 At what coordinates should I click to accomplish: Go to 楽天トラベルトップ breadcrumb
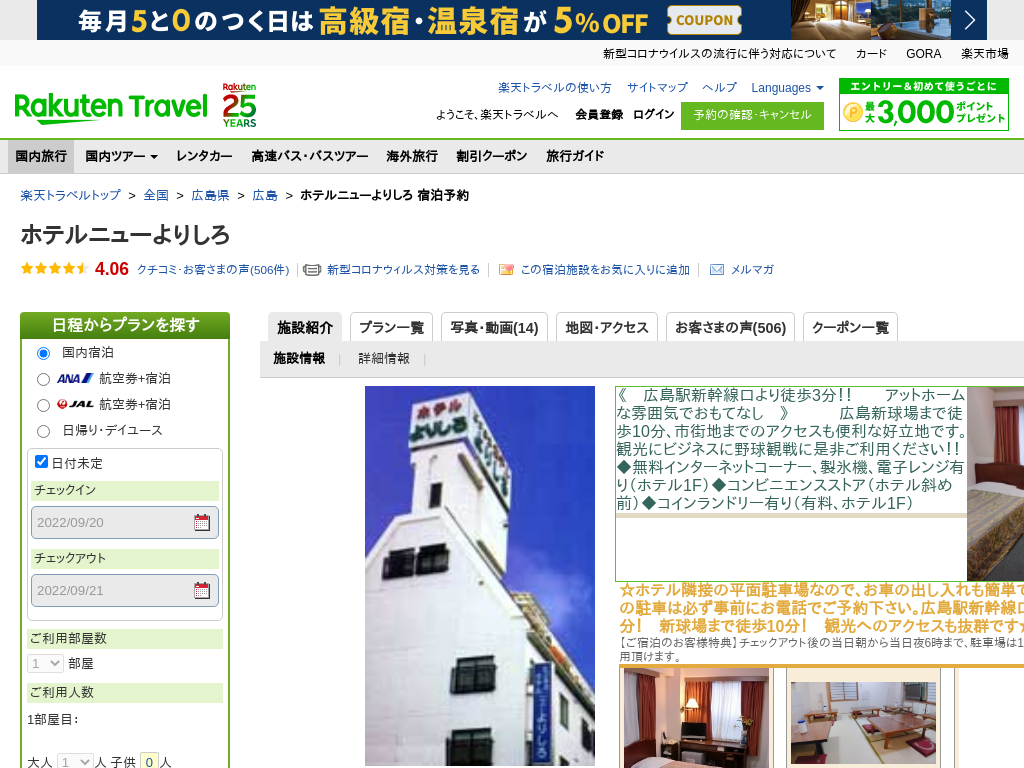pos(71,195)
